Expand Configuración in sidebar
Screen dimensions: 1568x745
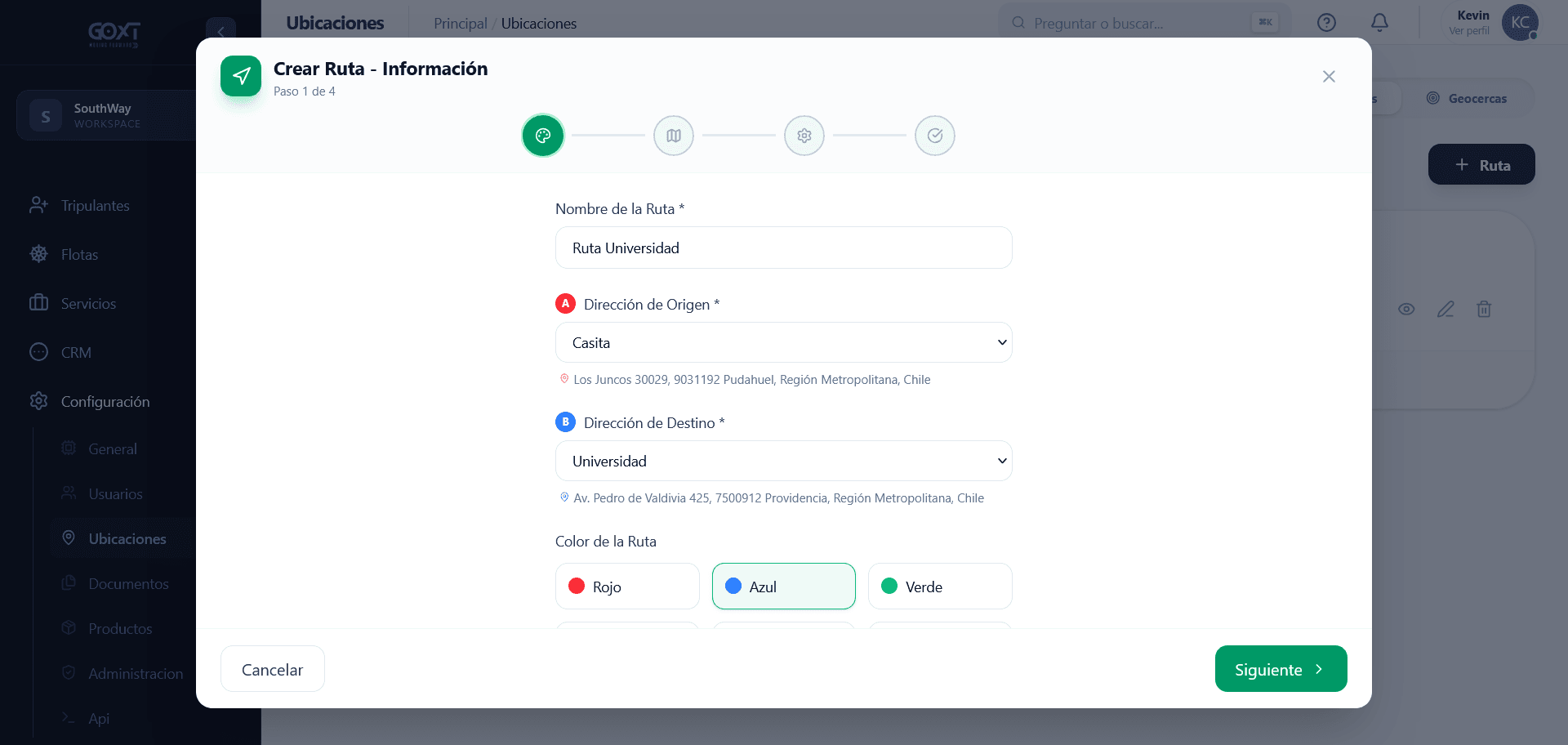point(105,402)
